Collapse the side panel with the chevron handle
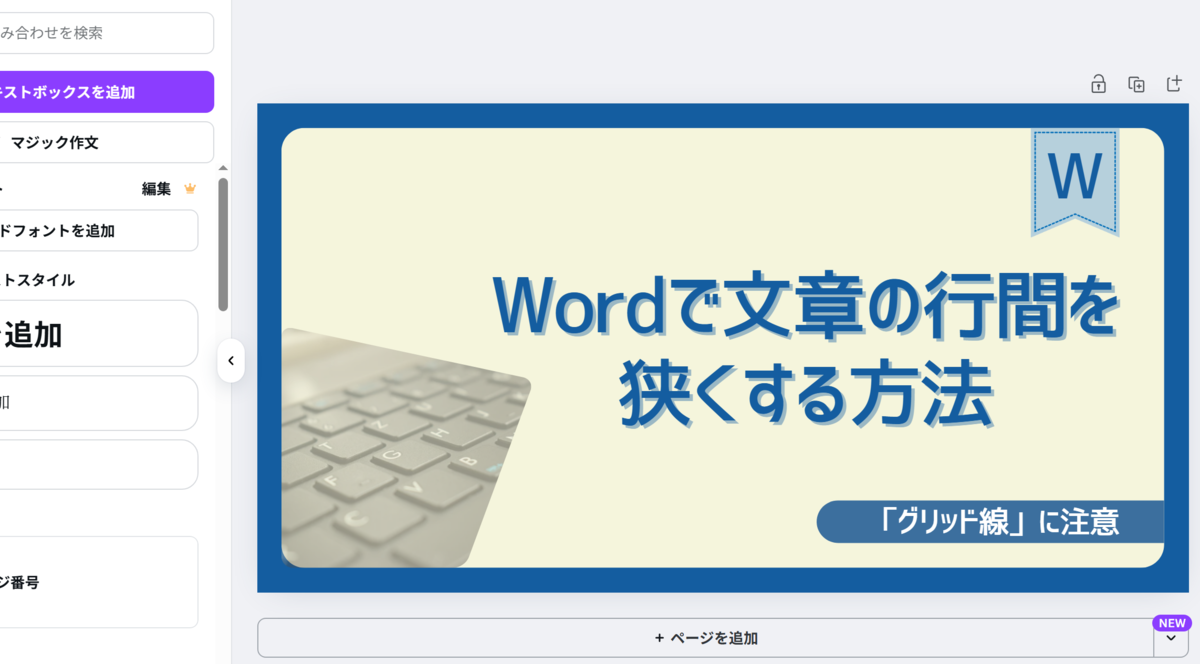 coord(231,361)
